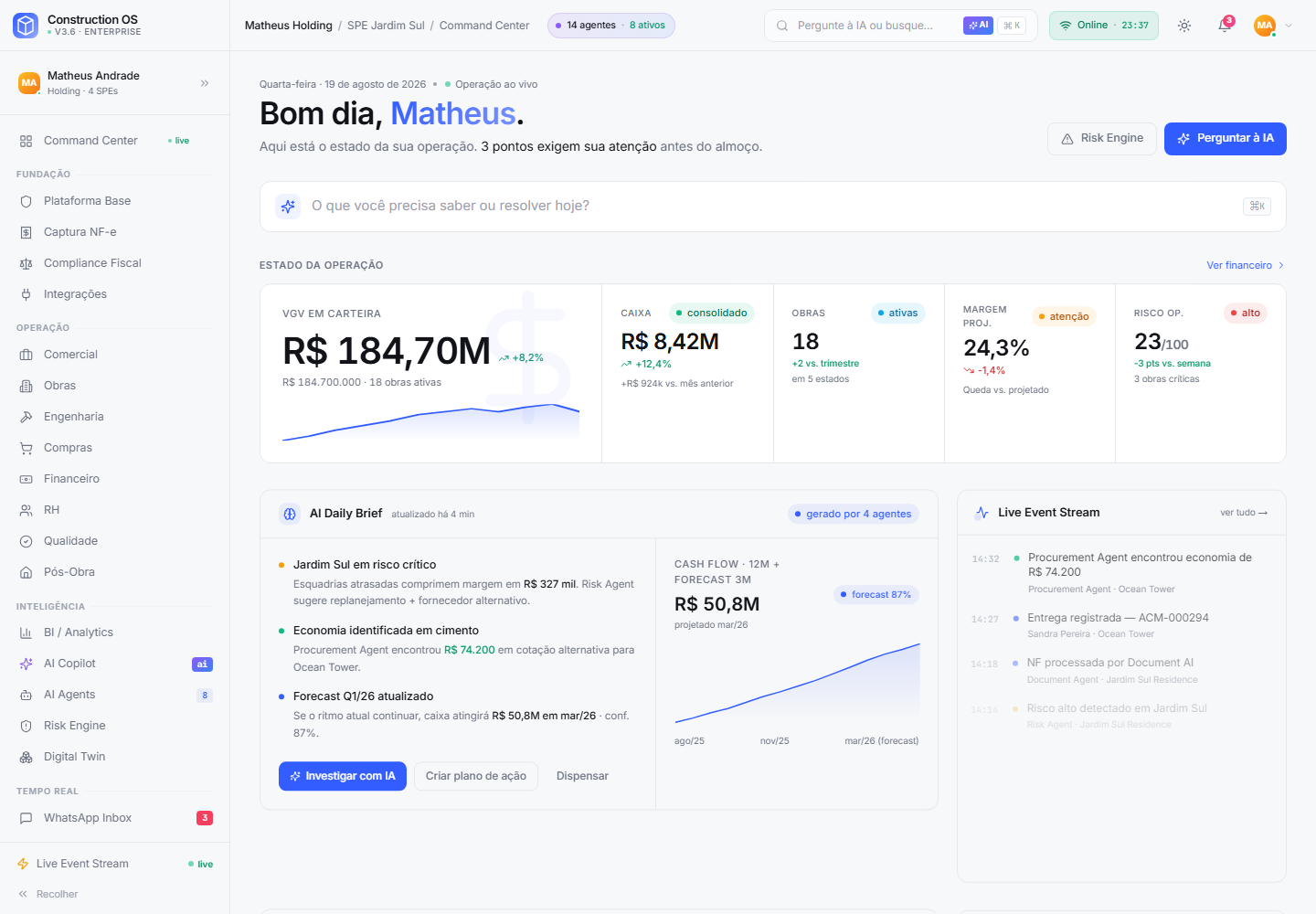
Task: Collapse sidebar using double-chevron near Matheus Andrade
Action: click(205, 83)
